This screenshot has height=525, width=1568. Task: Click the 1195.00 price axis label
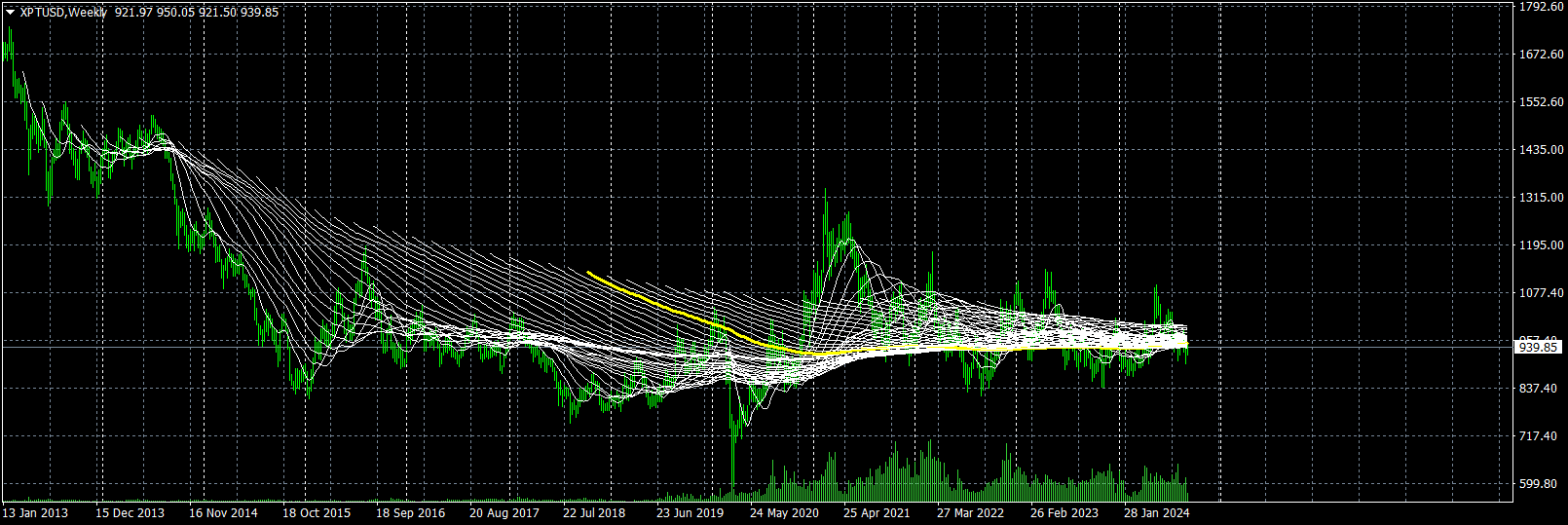(x=1542, y=245)
